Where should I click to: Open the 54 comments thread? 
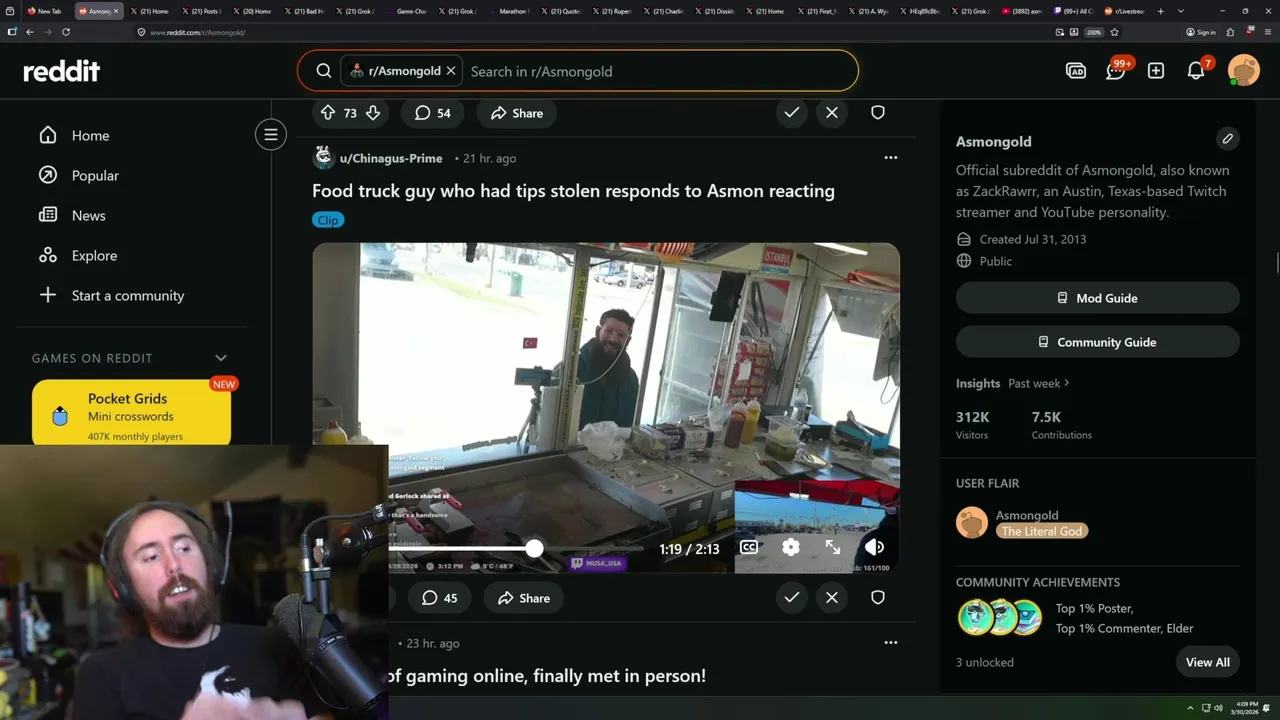[x=432, y=113]
